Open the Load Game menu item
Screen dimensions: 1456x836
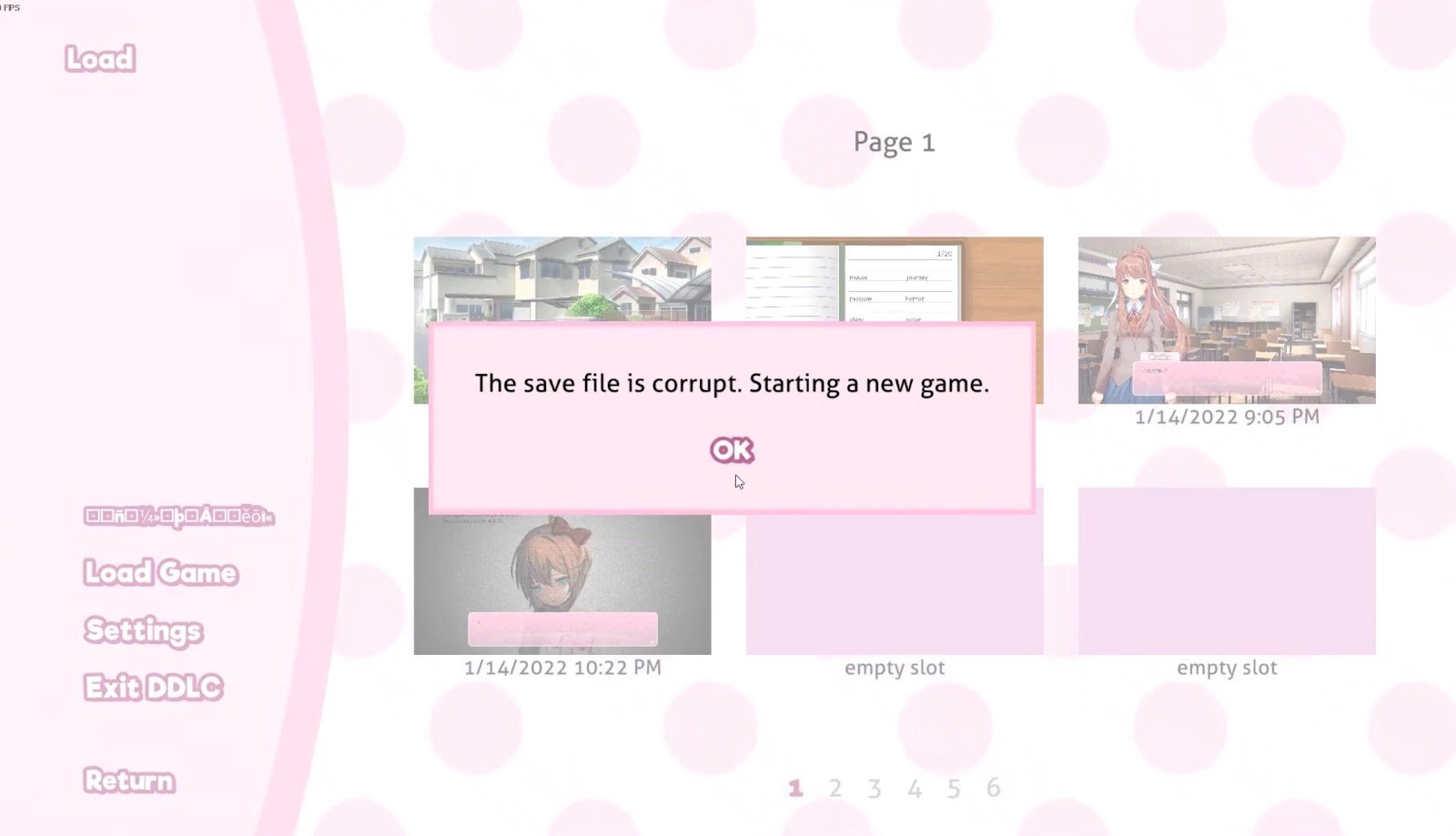(161, 573)
